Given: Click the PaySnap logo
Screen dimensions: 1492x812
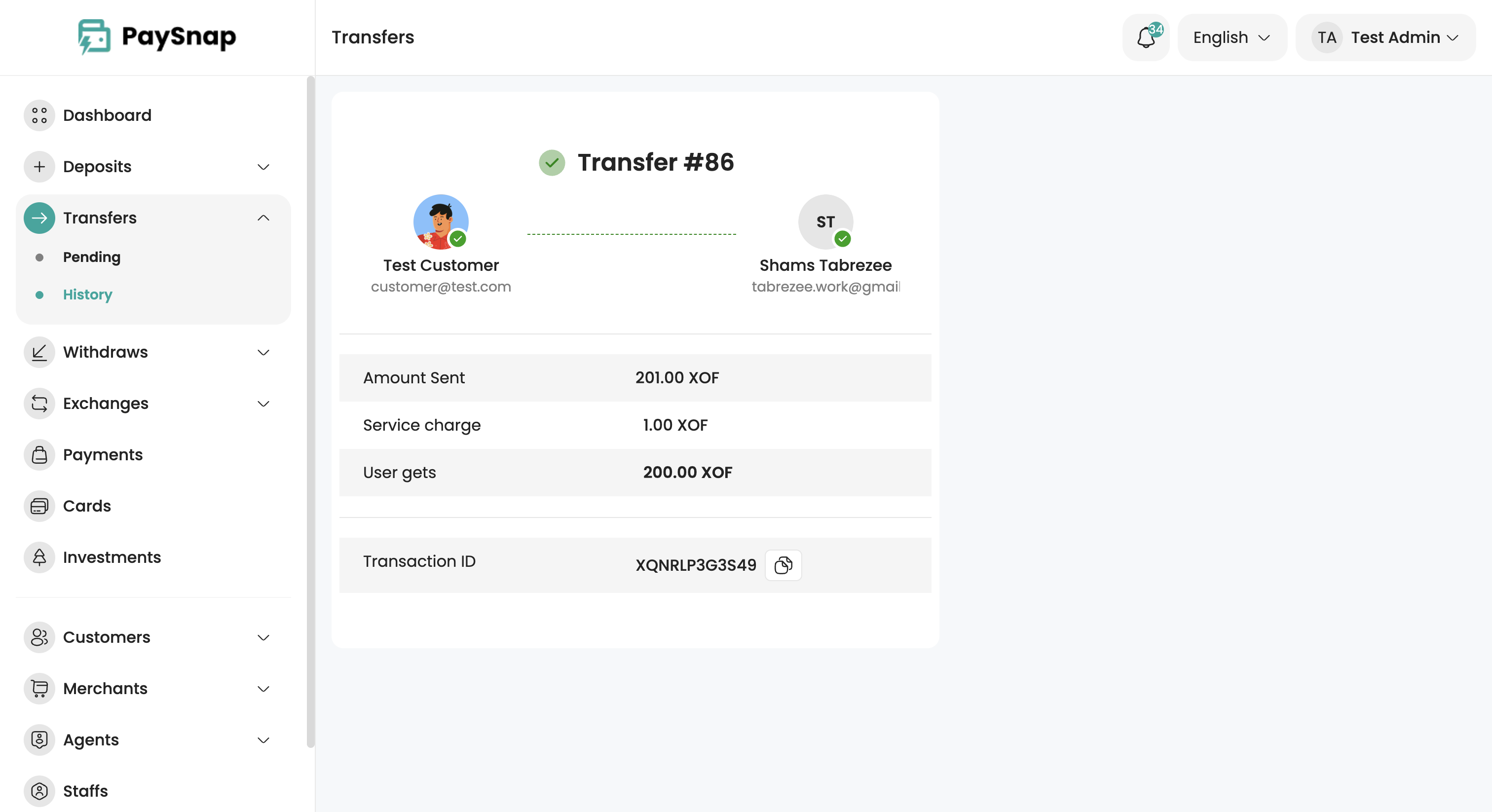Looking at the screenshot, I should [x=157, y=37].
